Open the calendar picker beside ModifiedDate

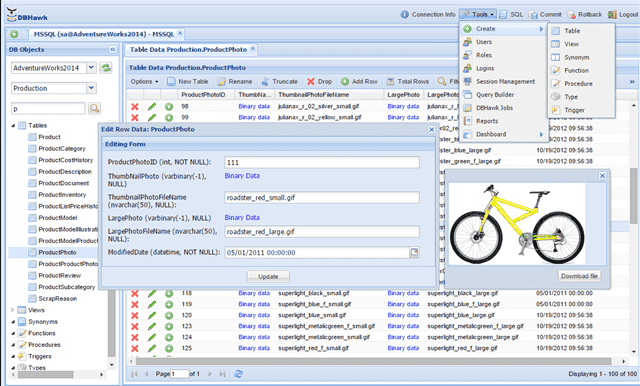click(x=414, y=252)
